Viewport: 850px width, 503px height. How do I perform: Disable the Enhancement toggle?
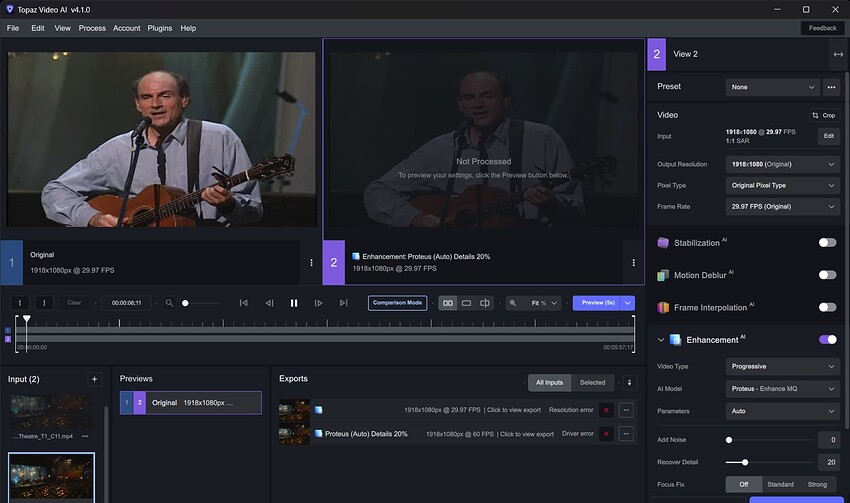tap(827, 340)
